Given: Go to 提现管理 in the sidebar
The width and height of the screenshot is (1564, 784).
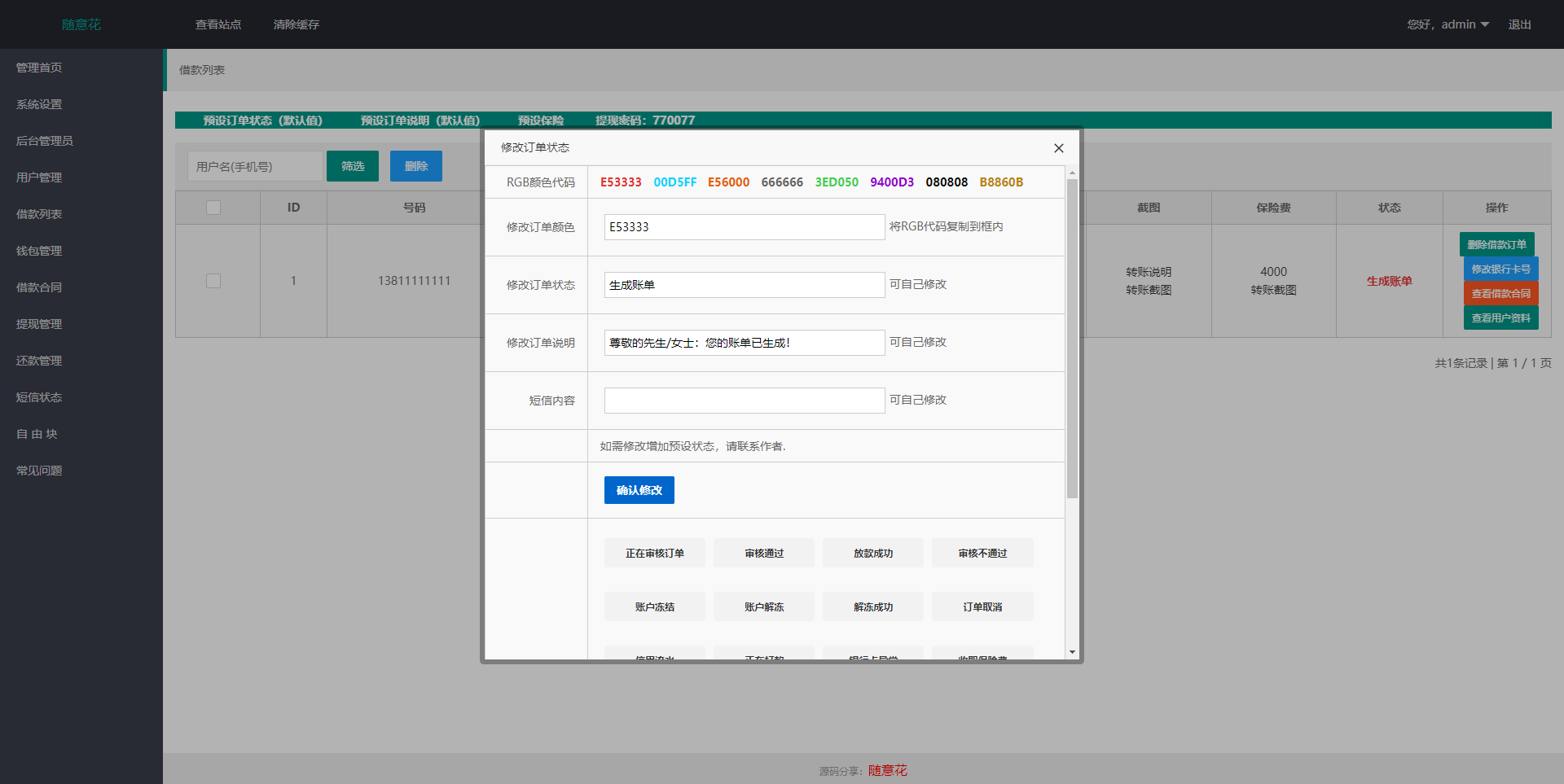Looking at the screenshot, I should click(x=39, y=324).
